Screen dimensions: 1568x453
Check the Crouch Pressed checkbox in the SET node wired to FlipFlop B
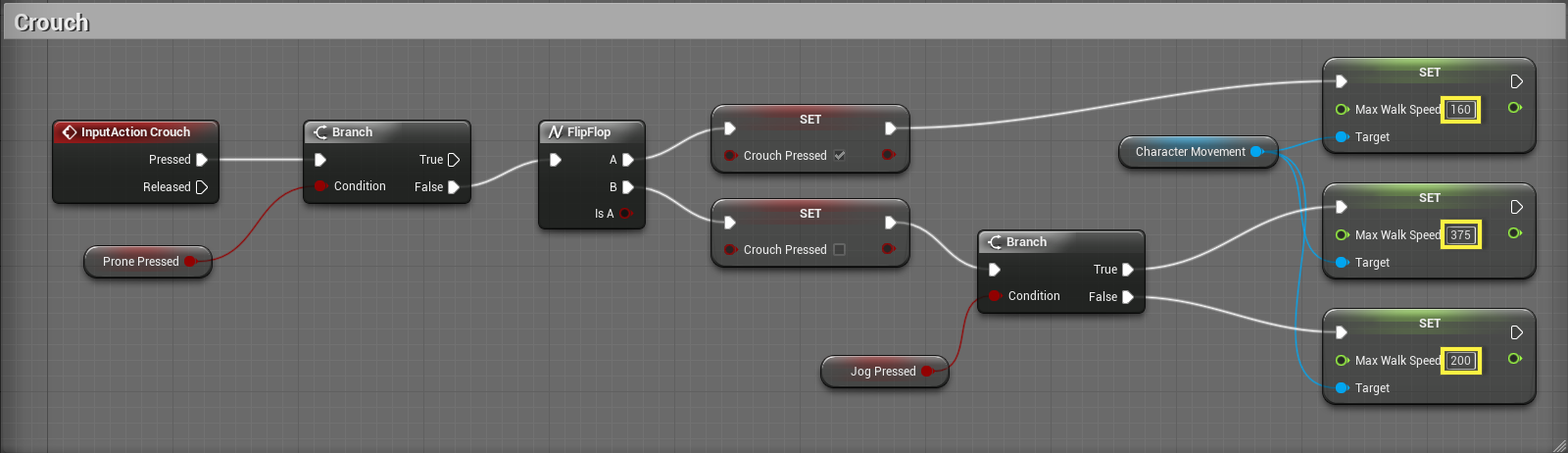coord(839,249)
